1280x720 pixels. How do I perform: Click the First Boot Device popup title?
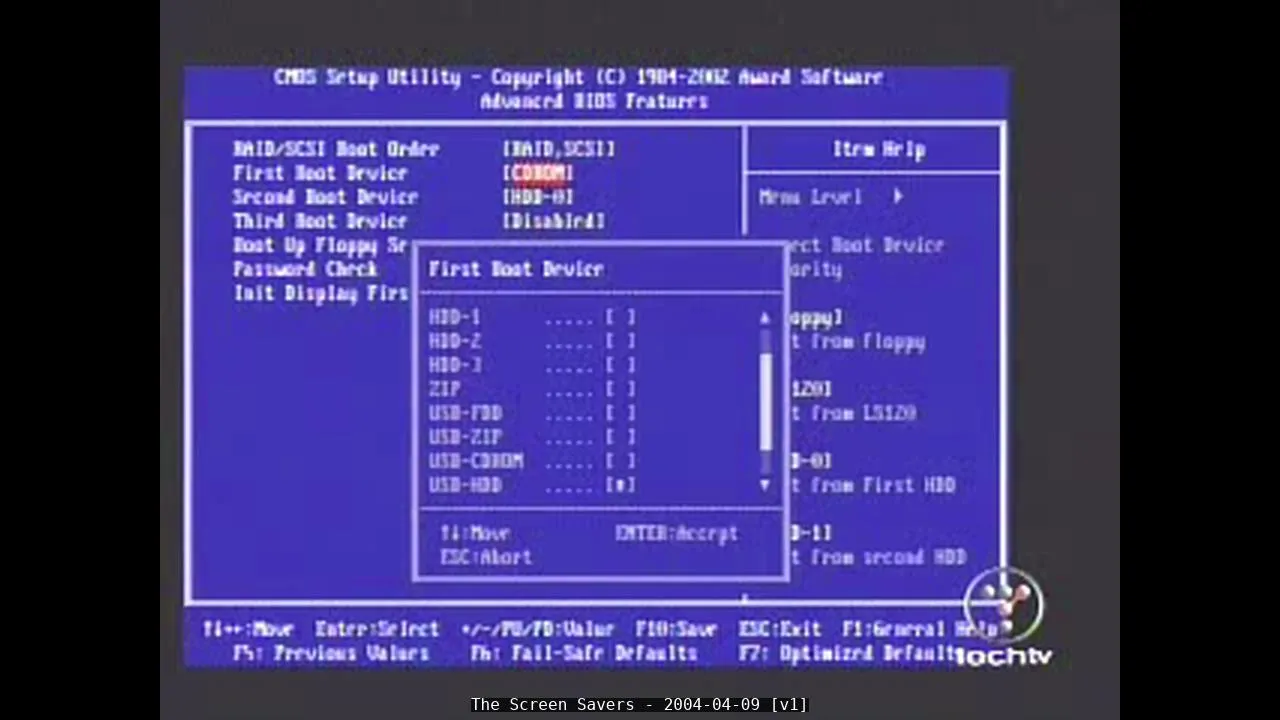click(516, 269)
